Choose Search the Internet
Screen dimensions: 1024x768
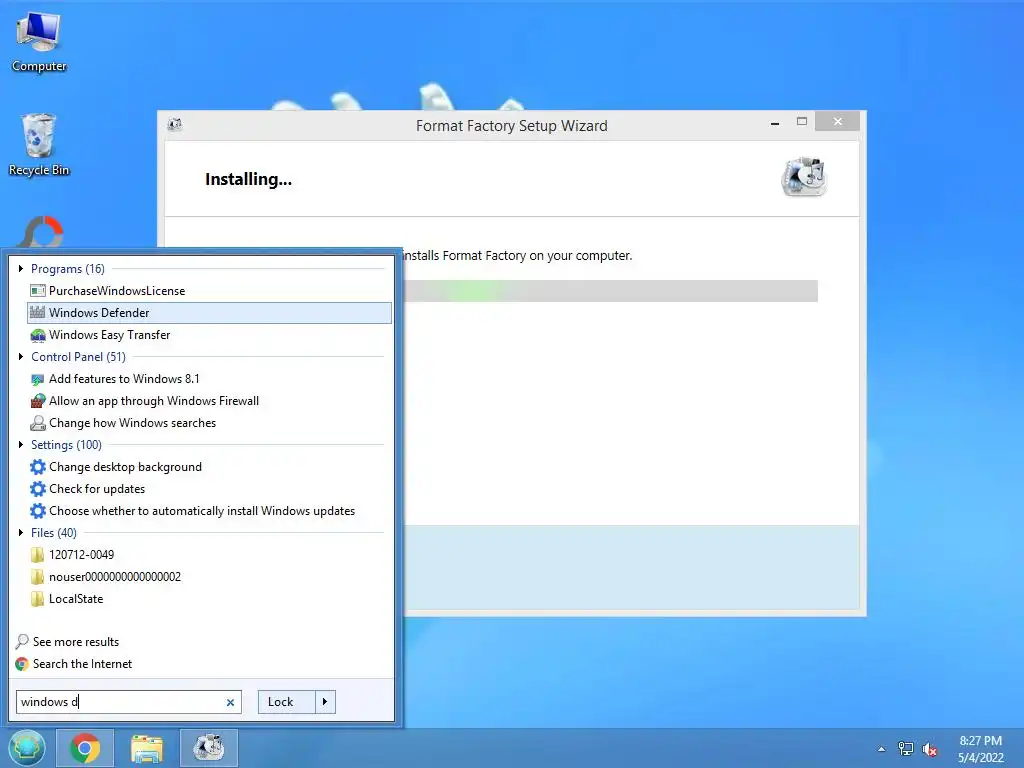pos(82,664)
